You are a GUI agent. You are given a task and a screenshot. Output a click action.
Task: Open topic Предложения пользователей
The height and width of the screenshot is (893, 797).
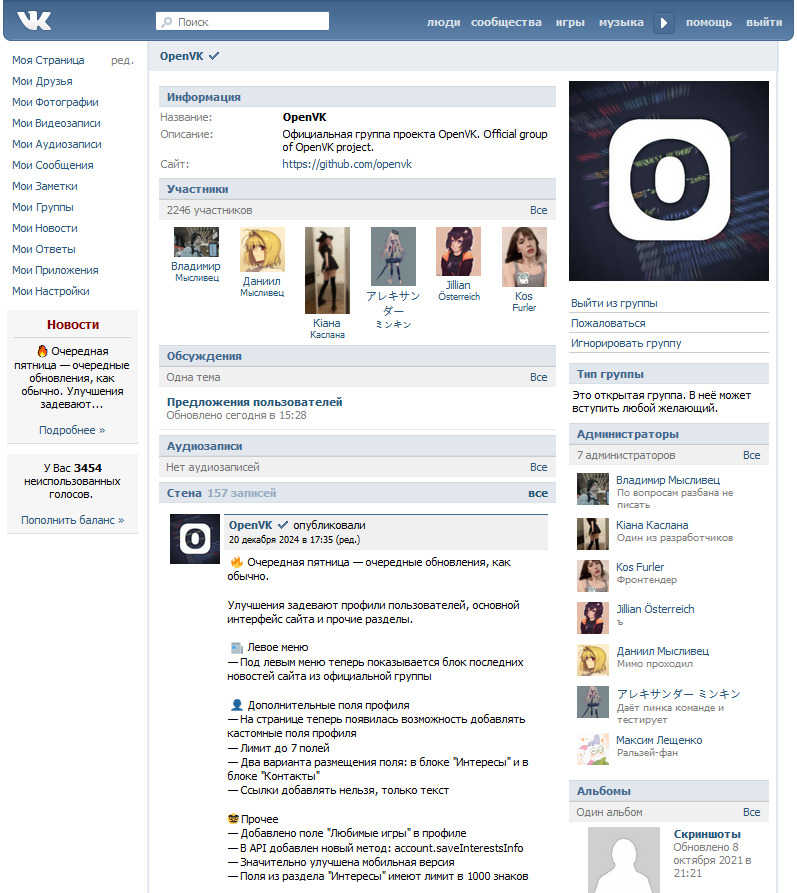click(254, 402)
